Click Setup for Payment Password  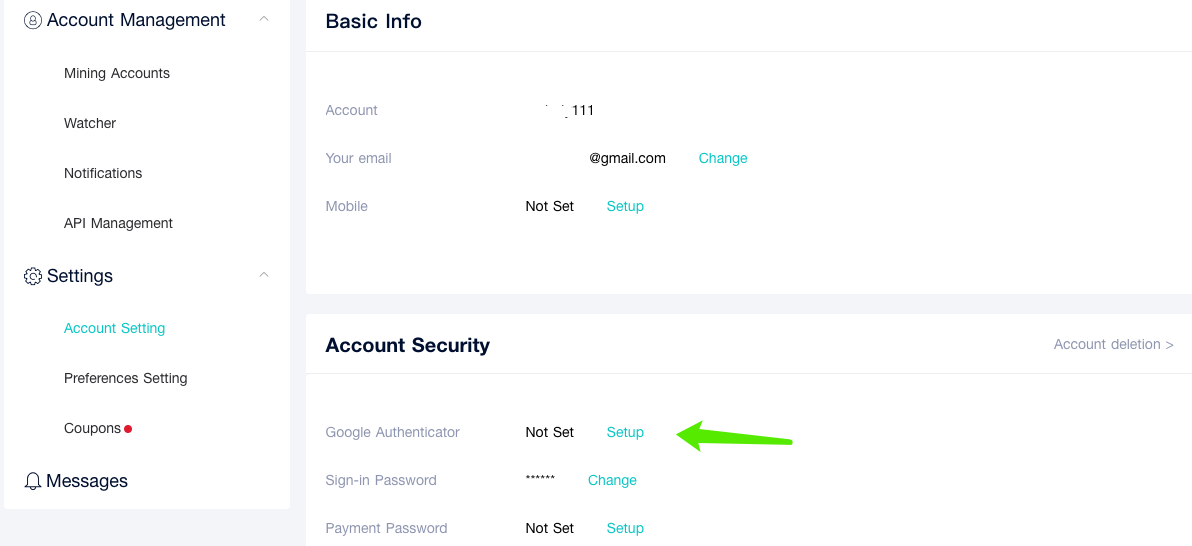tap(625, 529)
